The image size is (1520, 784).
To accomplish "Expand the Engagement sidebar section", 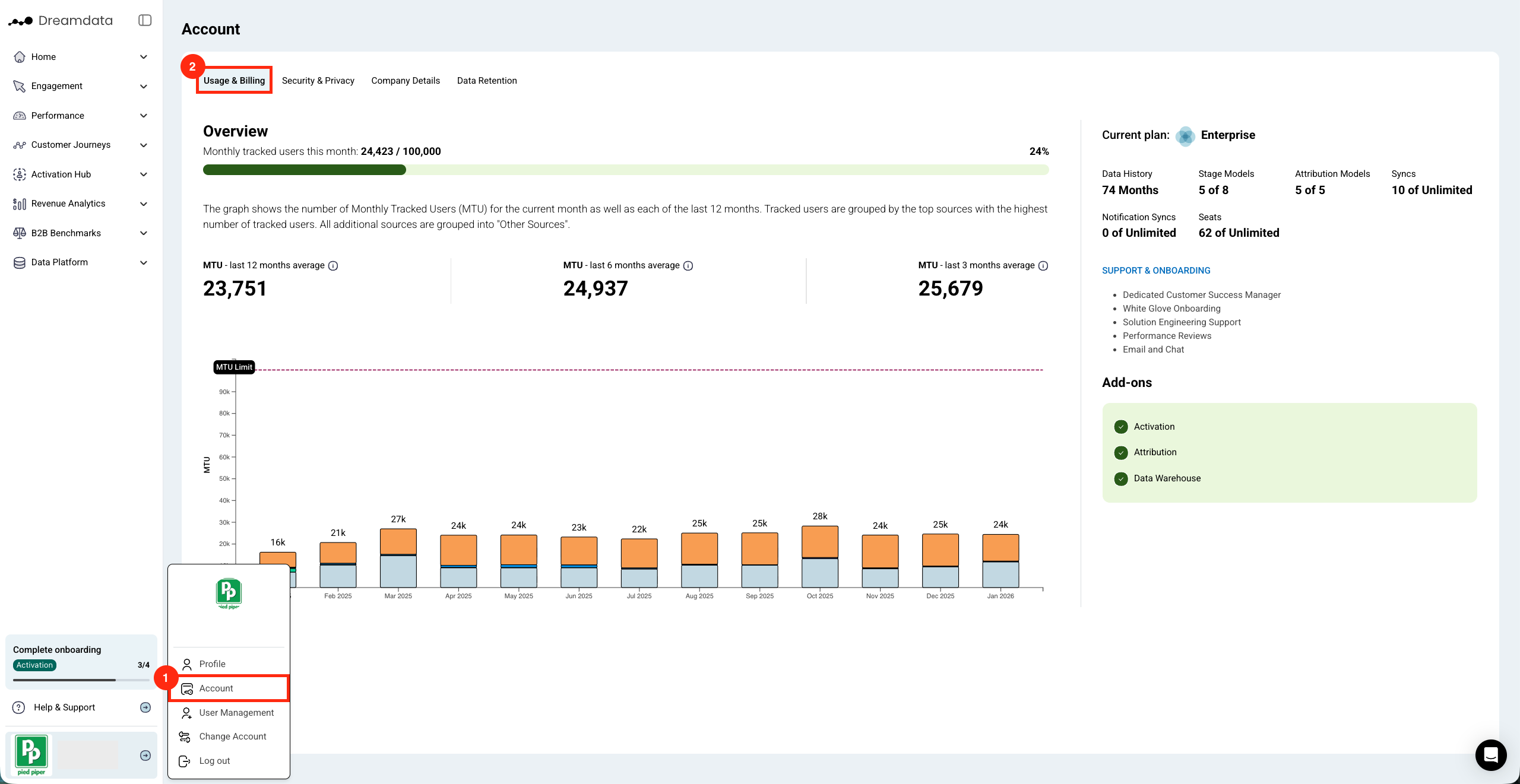I will pos(143,86).
